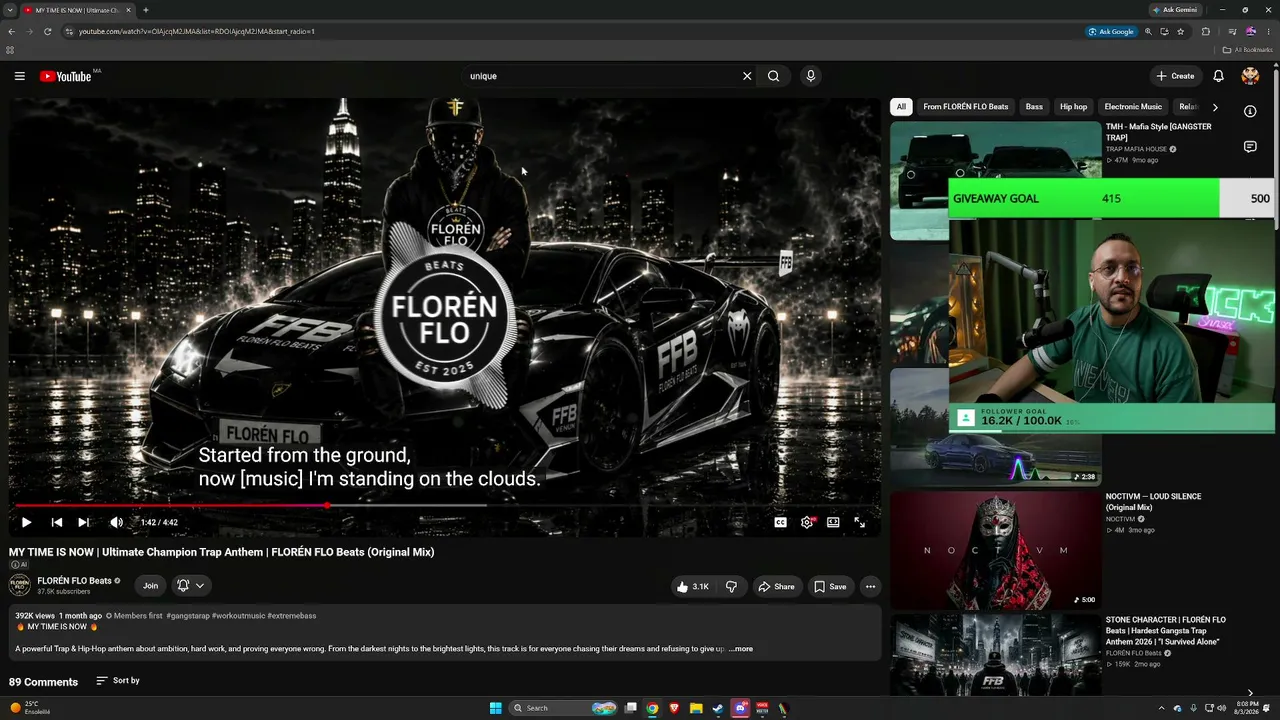Open Brave browser from the taskbar

coord(674,708)
